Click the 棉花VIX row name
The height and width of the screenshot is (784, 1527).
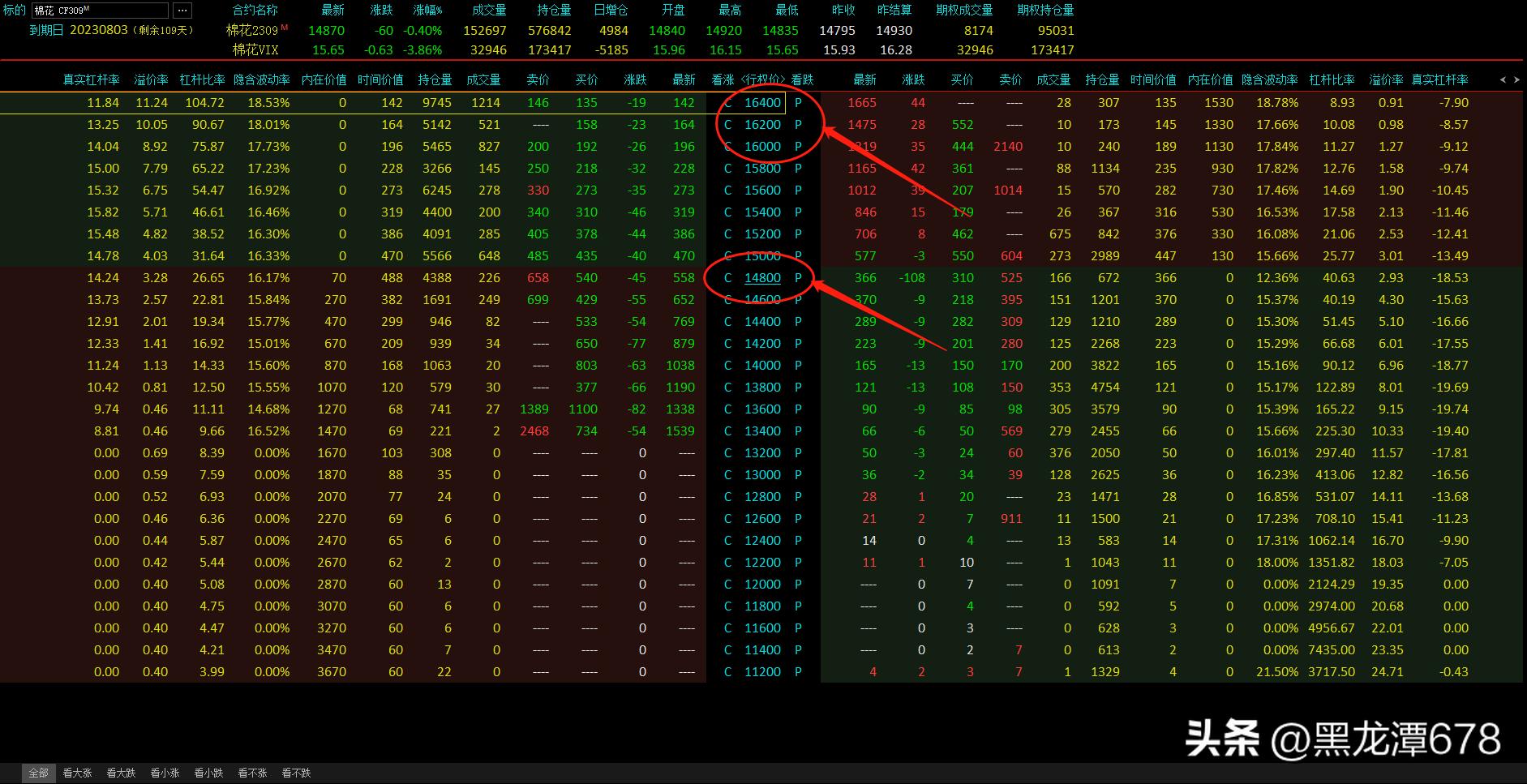tap(255, 50)
